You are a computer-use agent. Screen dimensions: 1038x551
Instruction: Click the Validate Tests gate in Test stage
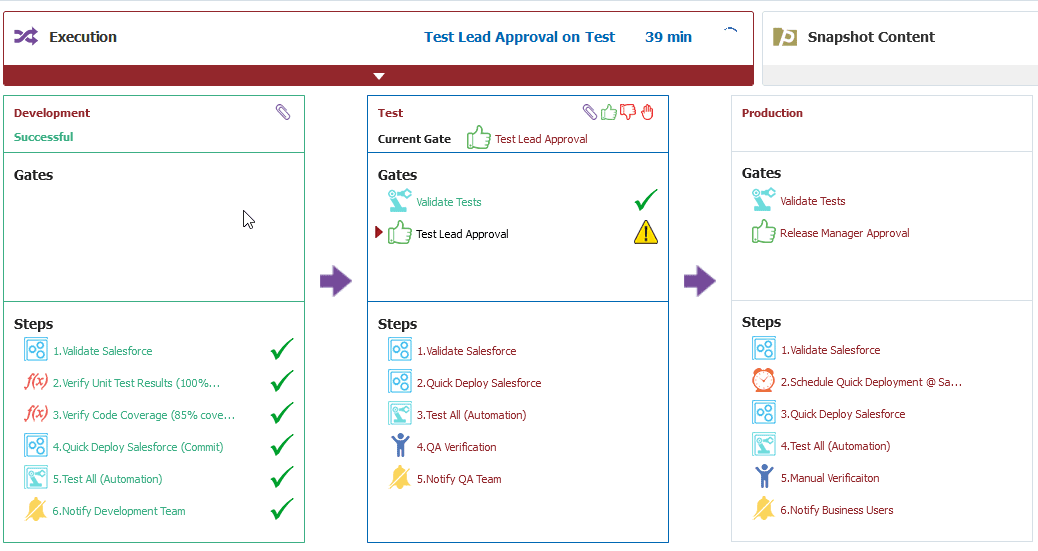click(448, 202)
